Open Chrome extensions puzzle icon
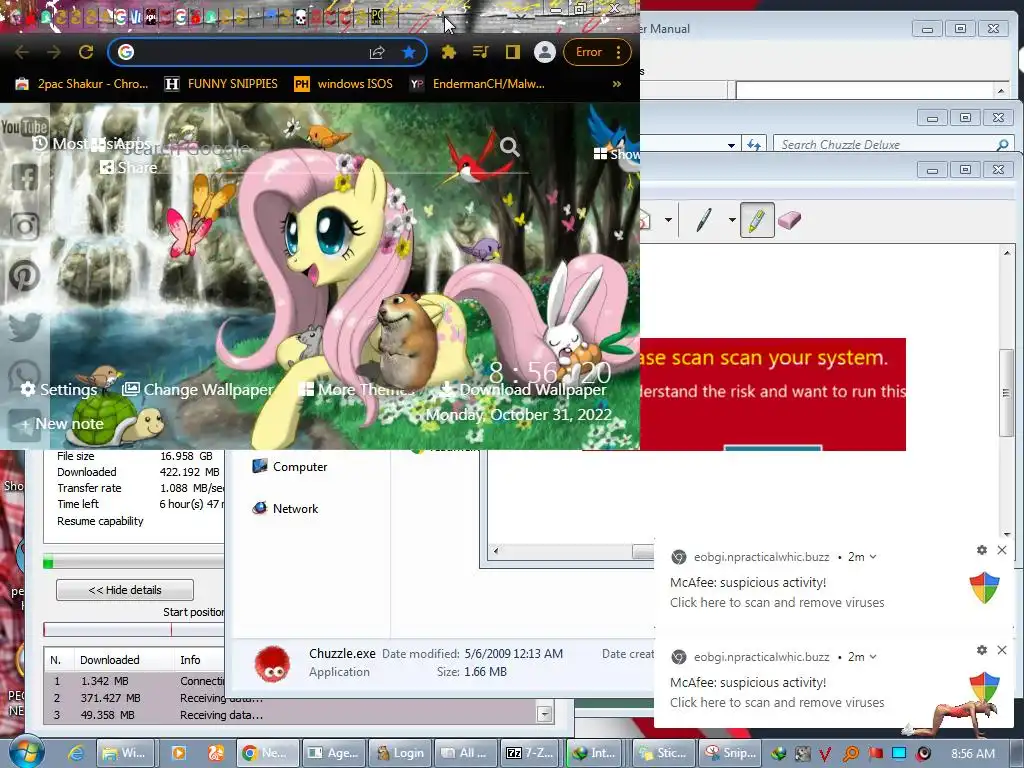This screenshot has width=1024, height=768. tap(449, 52)
